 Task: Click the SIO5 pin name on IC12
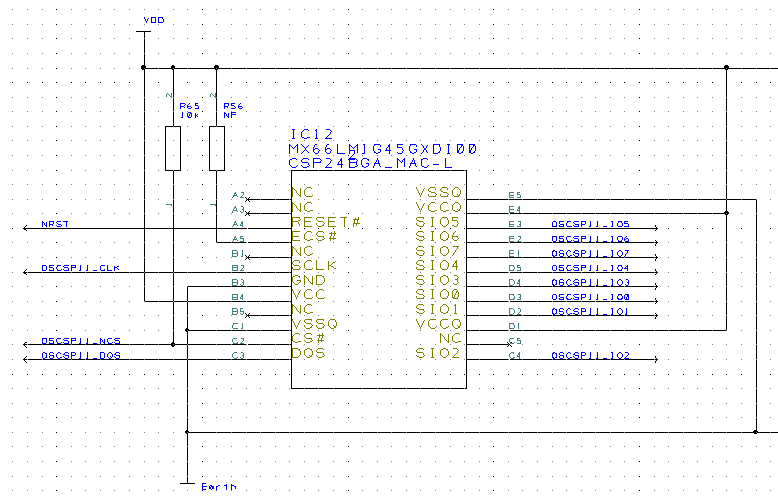coord(438,222)
